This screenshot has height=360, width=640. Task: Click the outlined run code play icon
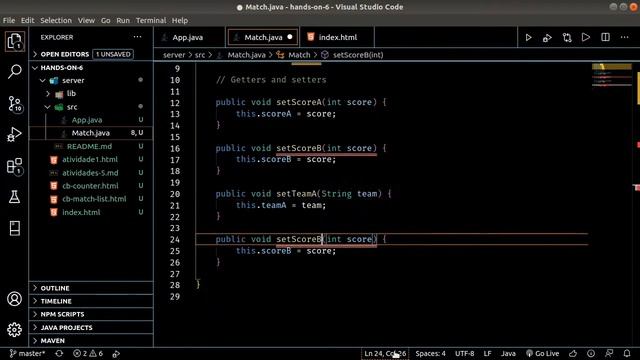[586, 37]
